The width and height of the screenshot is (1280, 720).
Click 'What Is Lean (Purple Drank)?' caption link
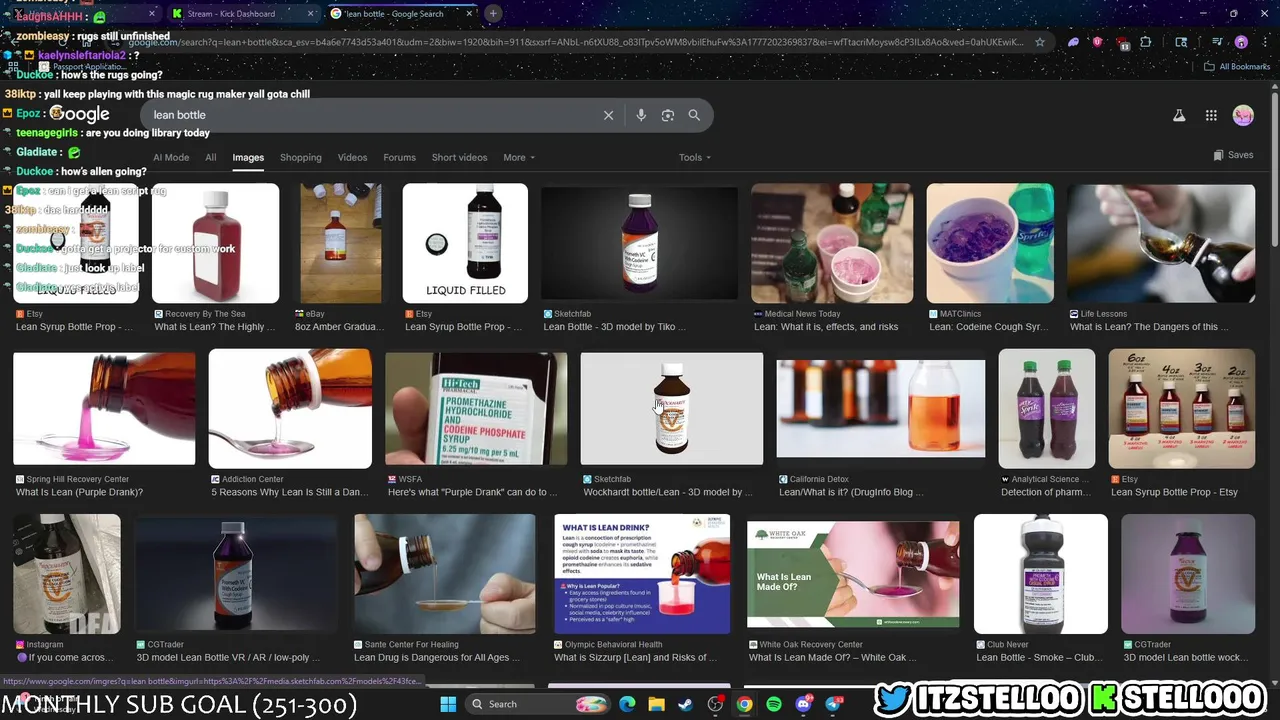(x=80, y=493)
